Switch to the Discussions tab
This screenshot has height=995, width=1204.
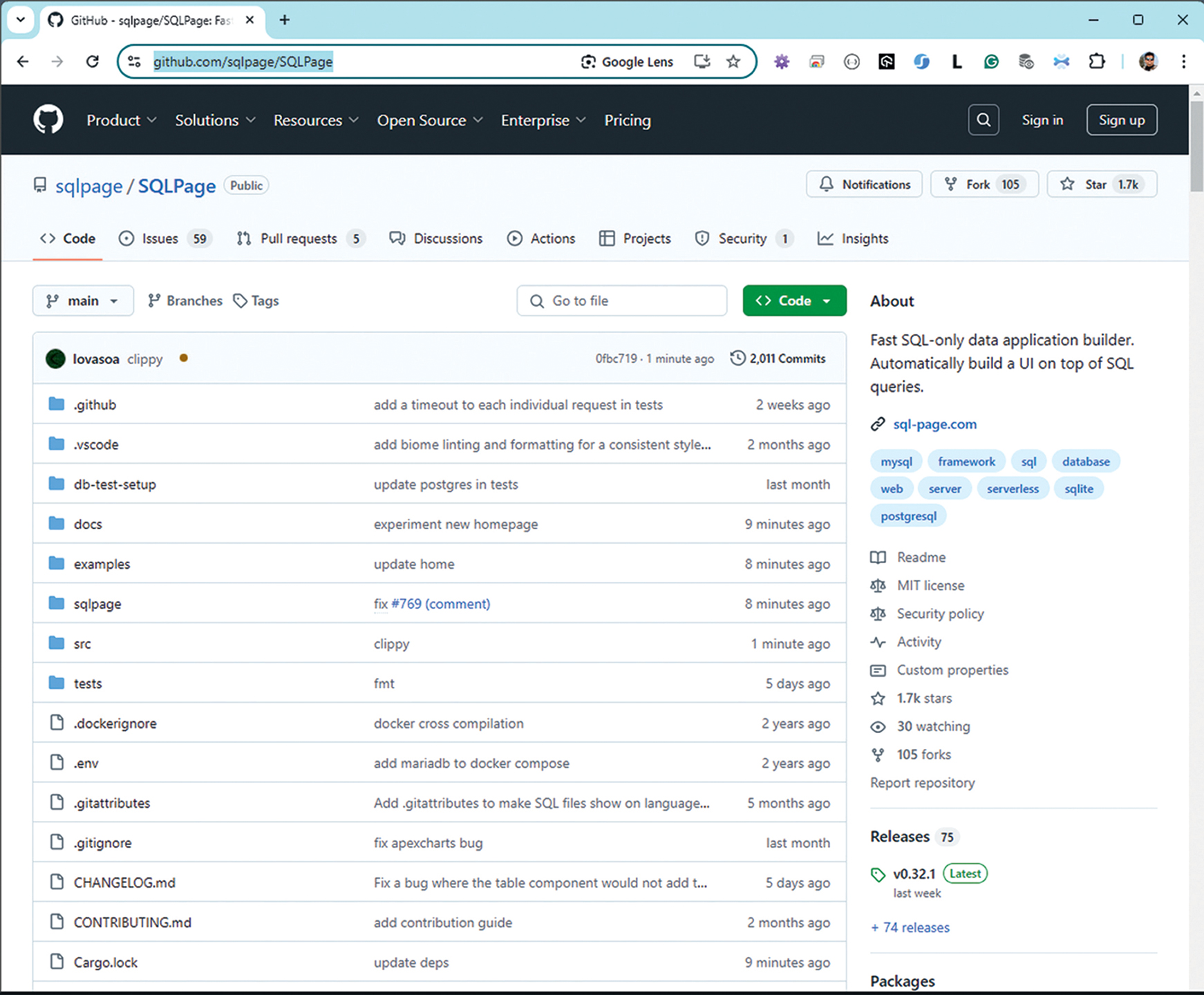[436, 238]
